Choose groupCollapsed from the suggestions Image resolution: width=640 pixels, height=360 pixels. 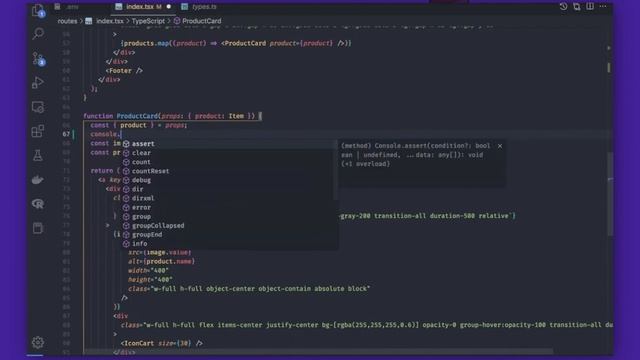229,225
